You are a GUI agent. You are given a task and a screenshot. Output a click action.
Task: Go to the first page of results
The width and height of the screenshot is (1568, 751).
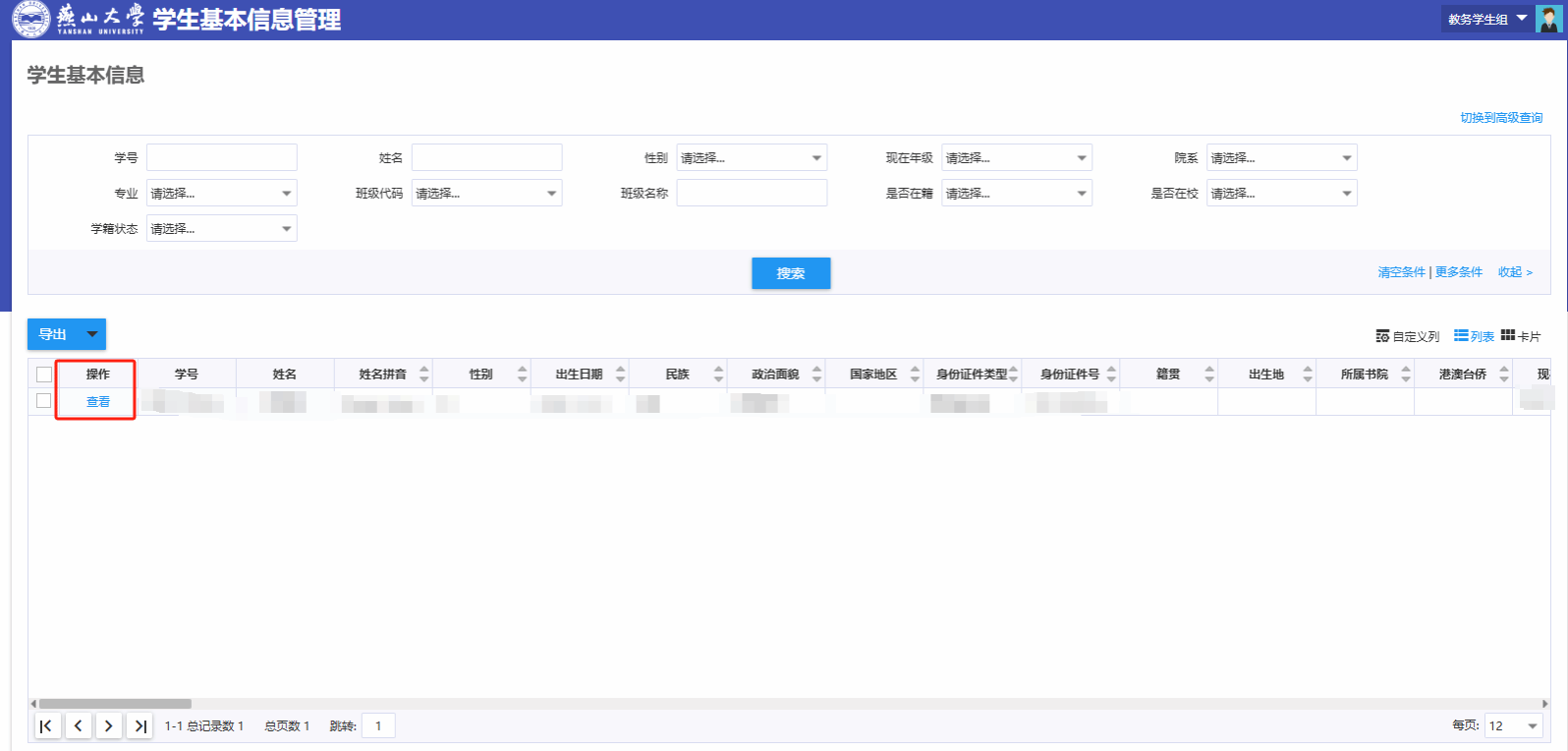46,726
